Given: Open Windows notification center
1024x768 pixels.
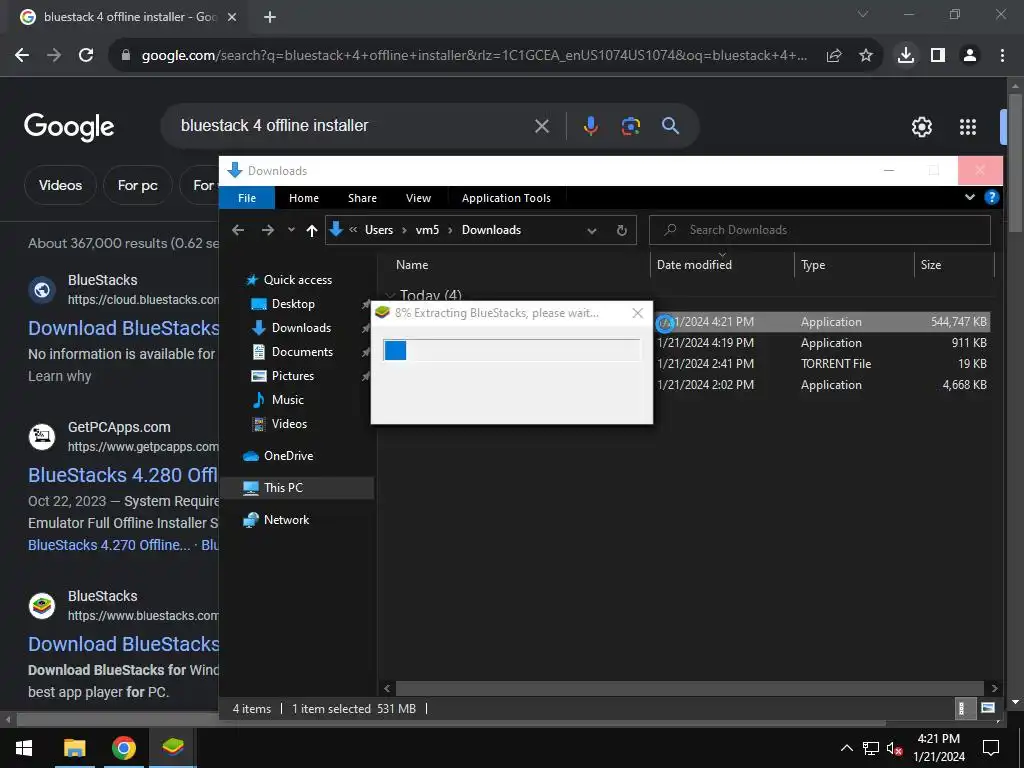Looking at the screenshot, I should [991, 748].
